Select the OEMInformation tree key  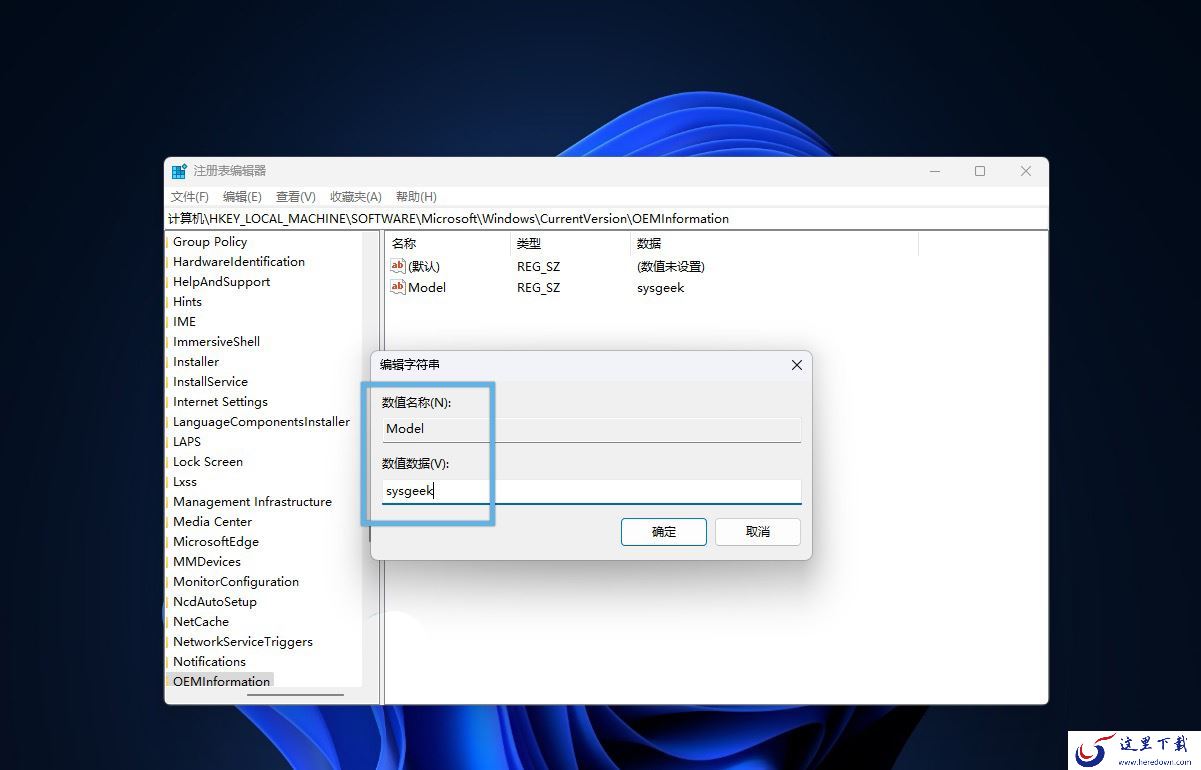click(x=221, y=682)
